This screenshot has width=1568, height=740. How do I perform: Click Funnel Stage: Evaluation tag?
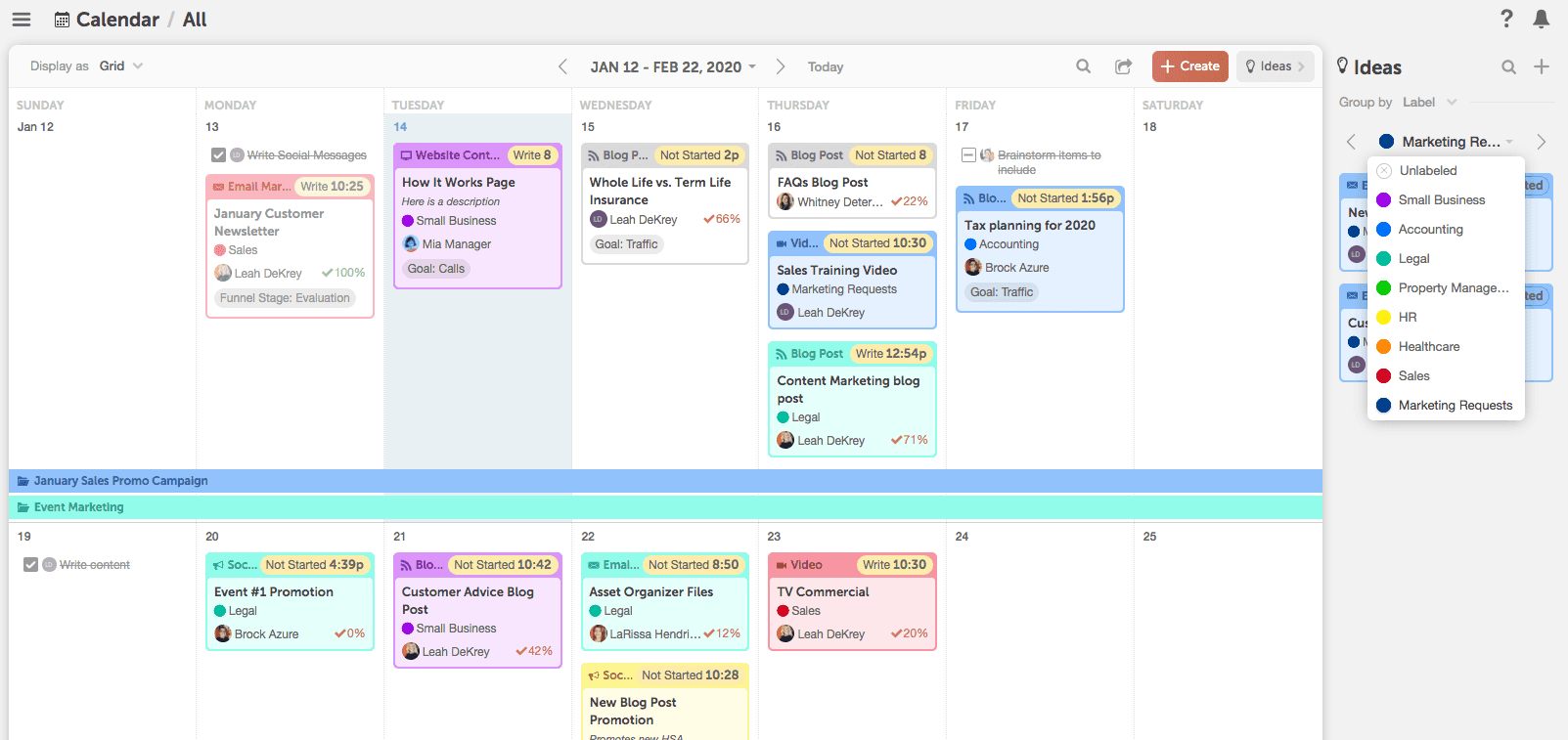point(285,298)
